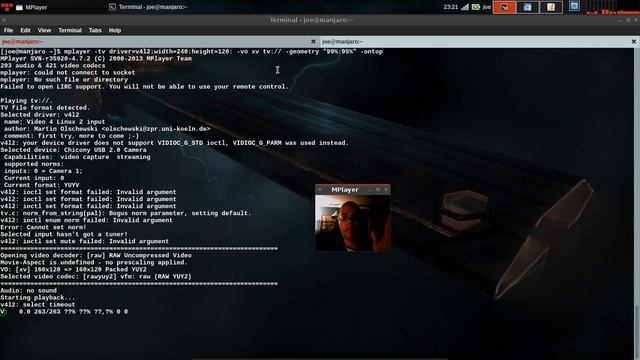640x360 pixels.
Task: Click the '203 audio & 421 video codecs' line
Action: 53,66
